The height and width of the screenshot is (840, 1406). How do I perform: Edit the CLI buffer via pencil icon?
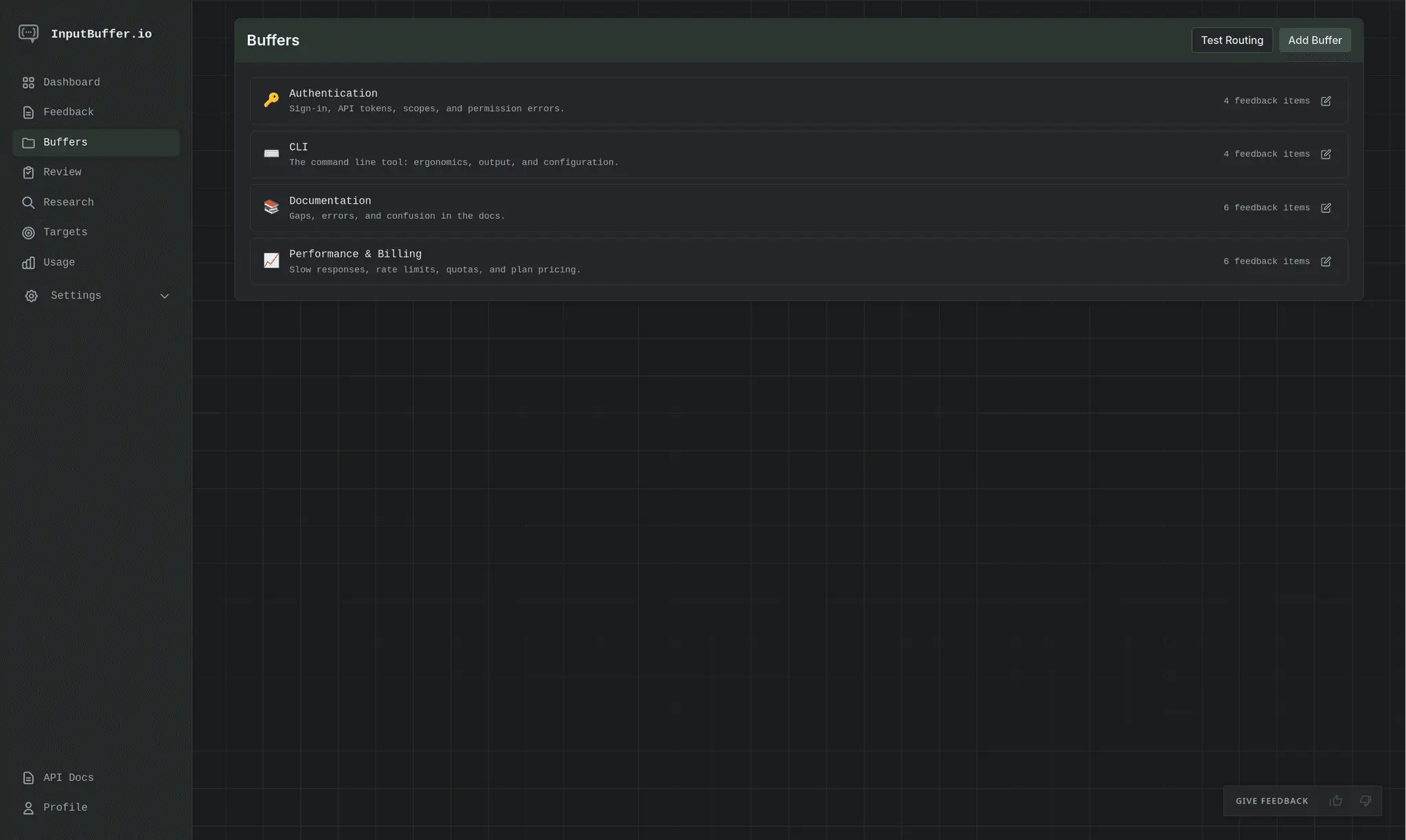point(1326,154)
